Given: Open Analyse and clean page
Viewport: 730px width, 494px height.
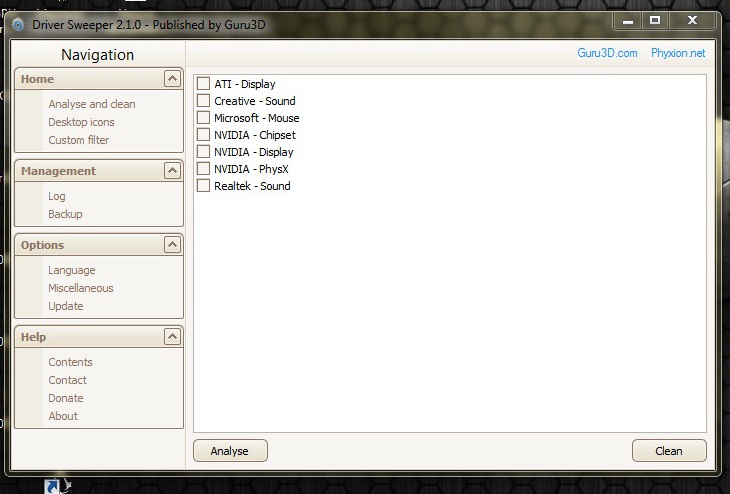Looking at the screenshot, I should click(92, 104).
